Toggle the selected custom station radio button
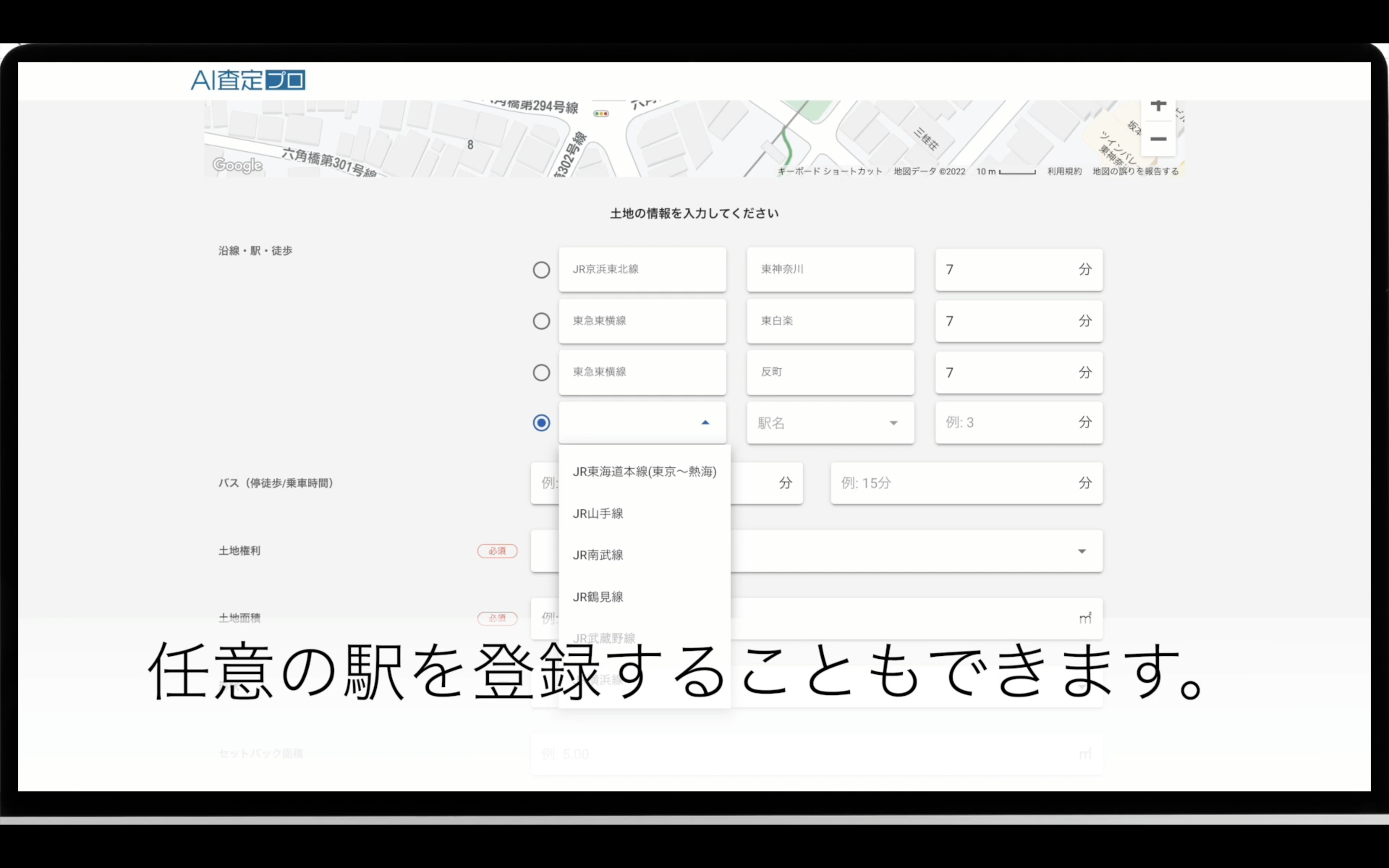The width and height of the screenshot is (1389, 868). (x=541, y=423)
